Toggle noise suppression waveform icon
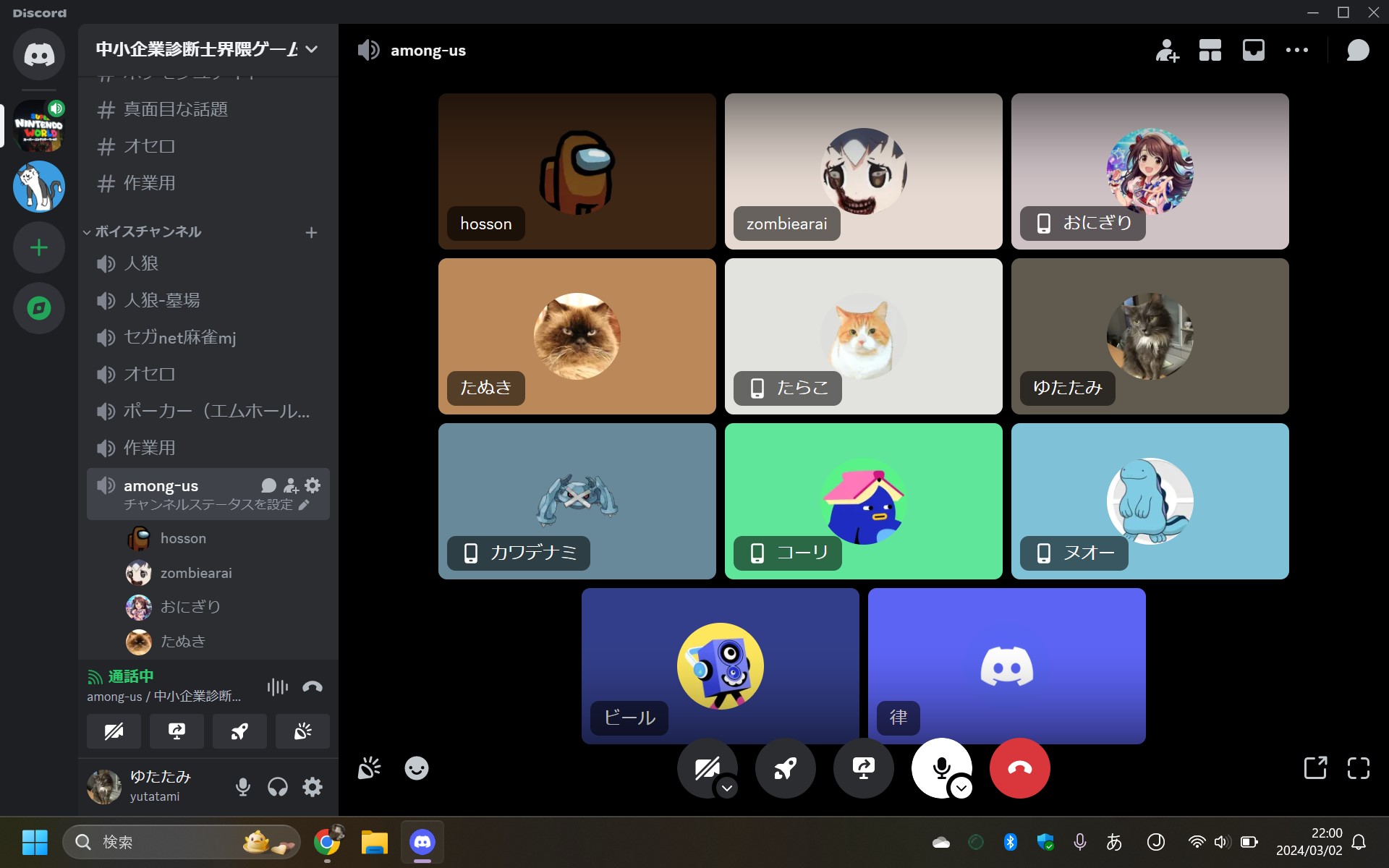This screenshot has width=1389, height=868. [x=278, y=686]
